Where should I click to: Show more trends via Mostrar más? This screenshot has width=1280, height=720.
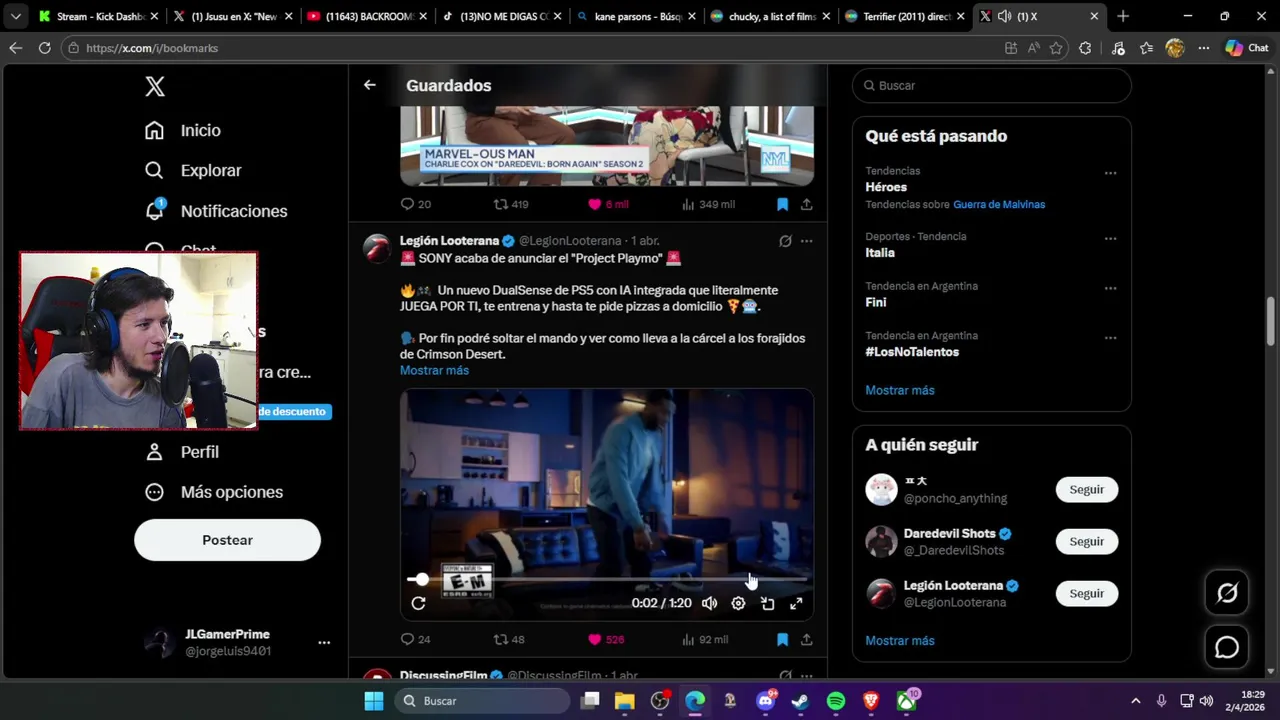900,390
